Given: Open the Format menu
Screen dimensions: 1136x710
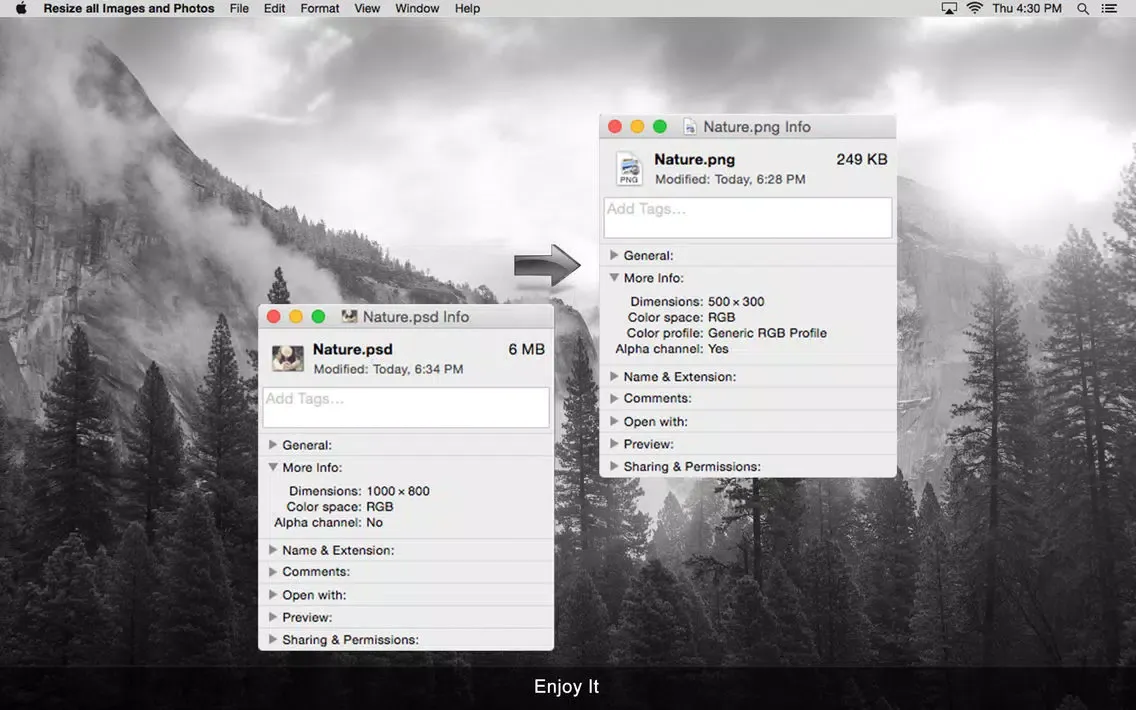Looking at the screenshot, I should click(x=320, y=9).
